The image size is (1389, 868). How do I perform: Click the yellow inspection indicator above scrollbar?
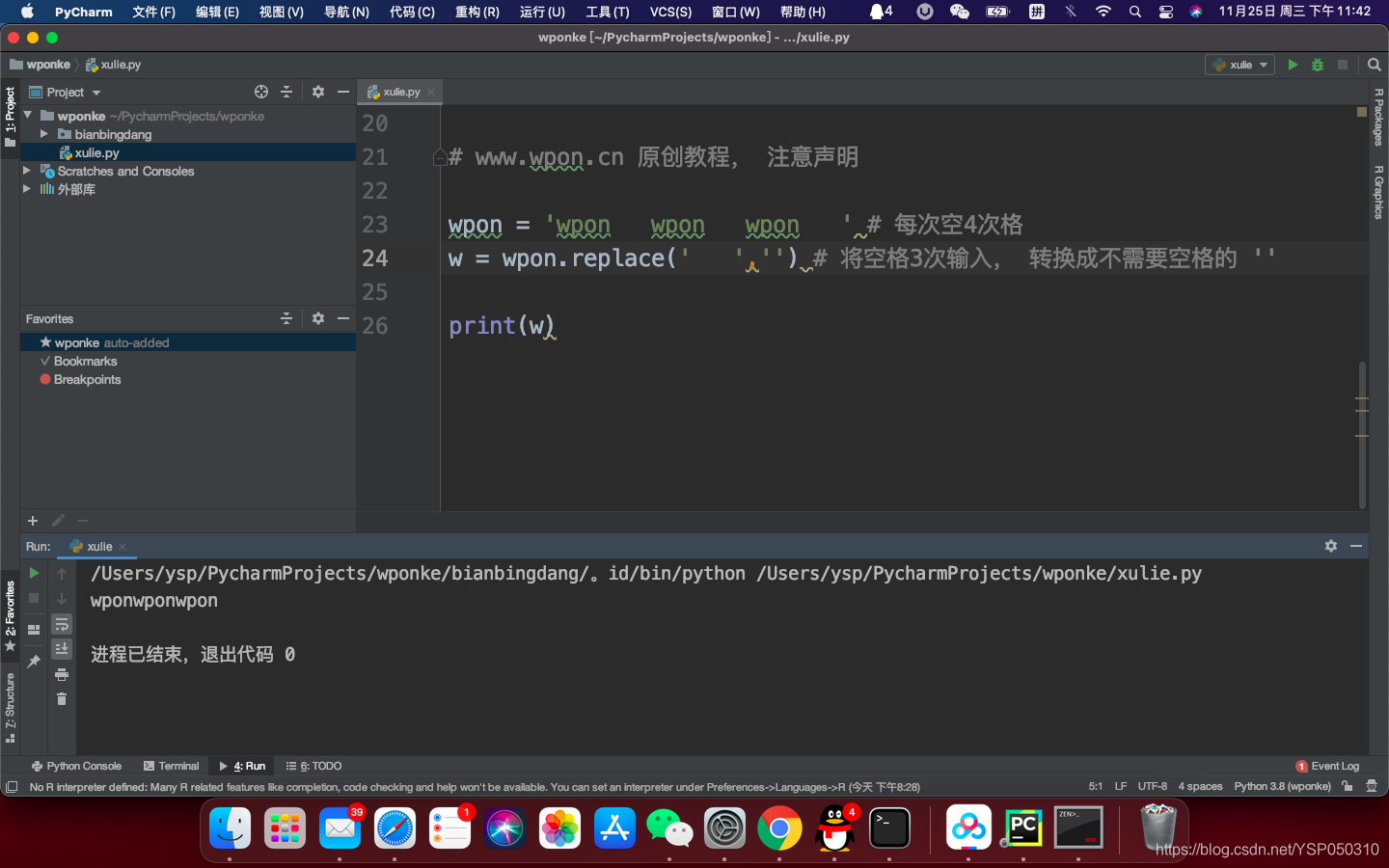(1362, 112)
